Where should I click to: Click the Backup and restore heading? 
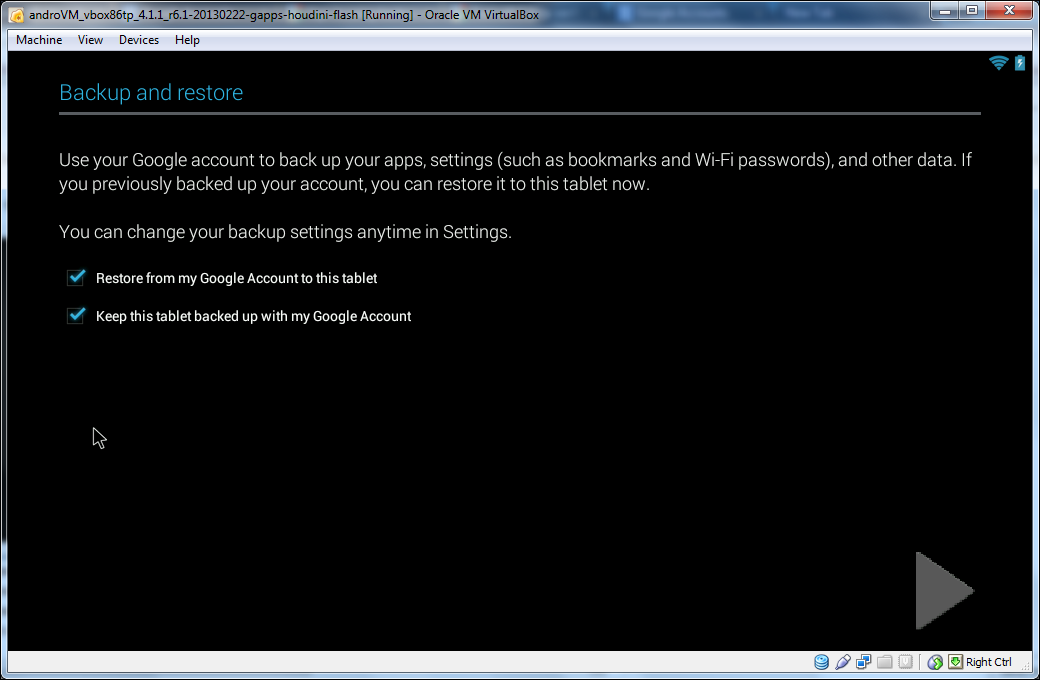coord(151,92)
